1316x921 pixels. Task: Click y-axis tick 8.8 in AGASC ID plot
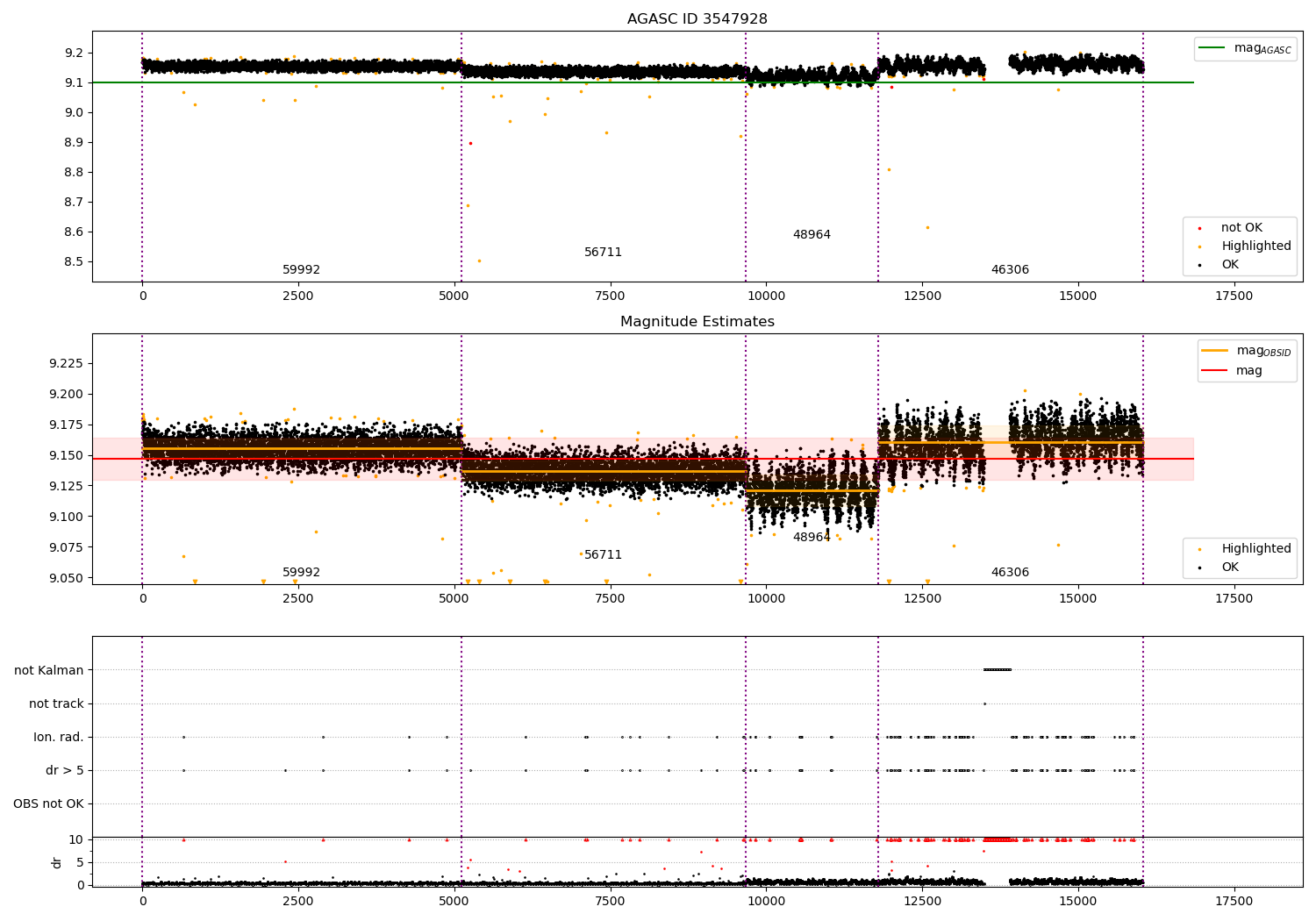[x=74, y=172]
